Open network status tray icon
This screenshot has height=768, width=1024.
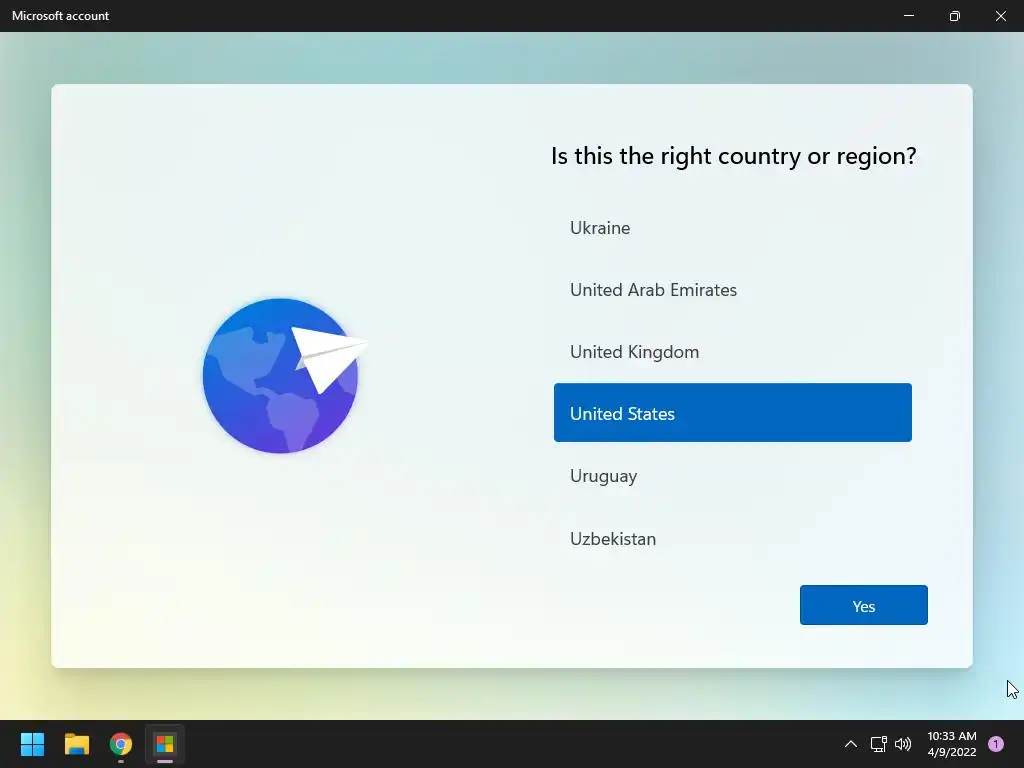point(878,744)
